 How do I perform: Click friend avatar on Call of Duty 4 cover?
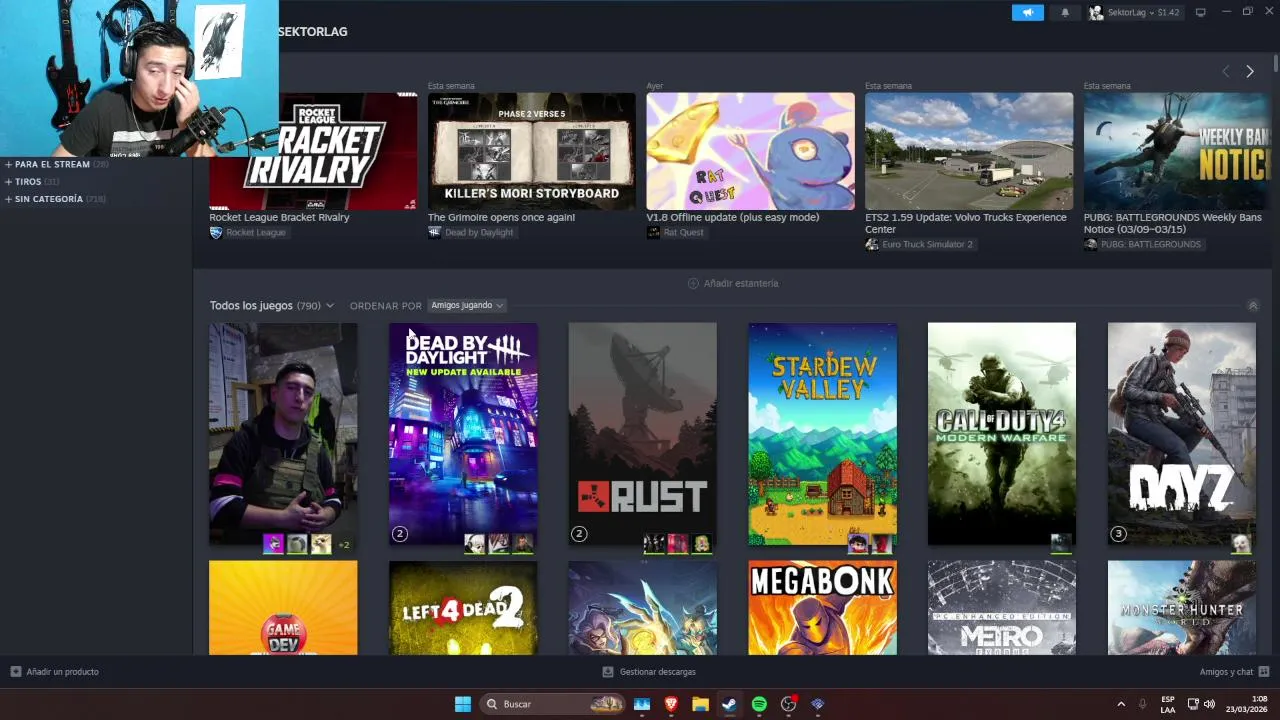tap(1060, 544)
